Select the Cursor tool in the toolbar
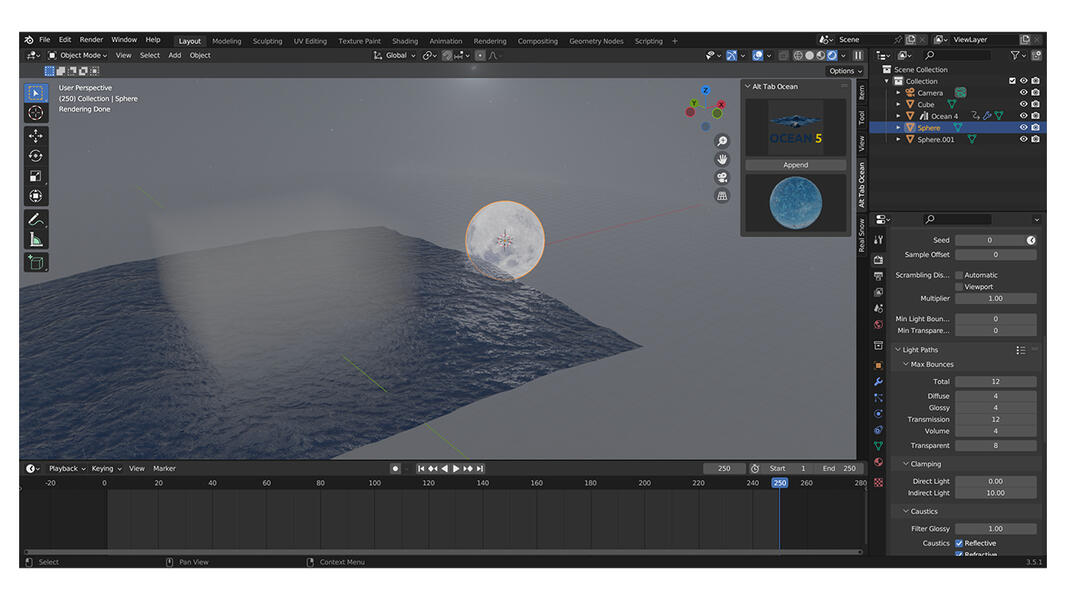The width and height of the screenshot is (1066, 600). [x=36, y=113]
